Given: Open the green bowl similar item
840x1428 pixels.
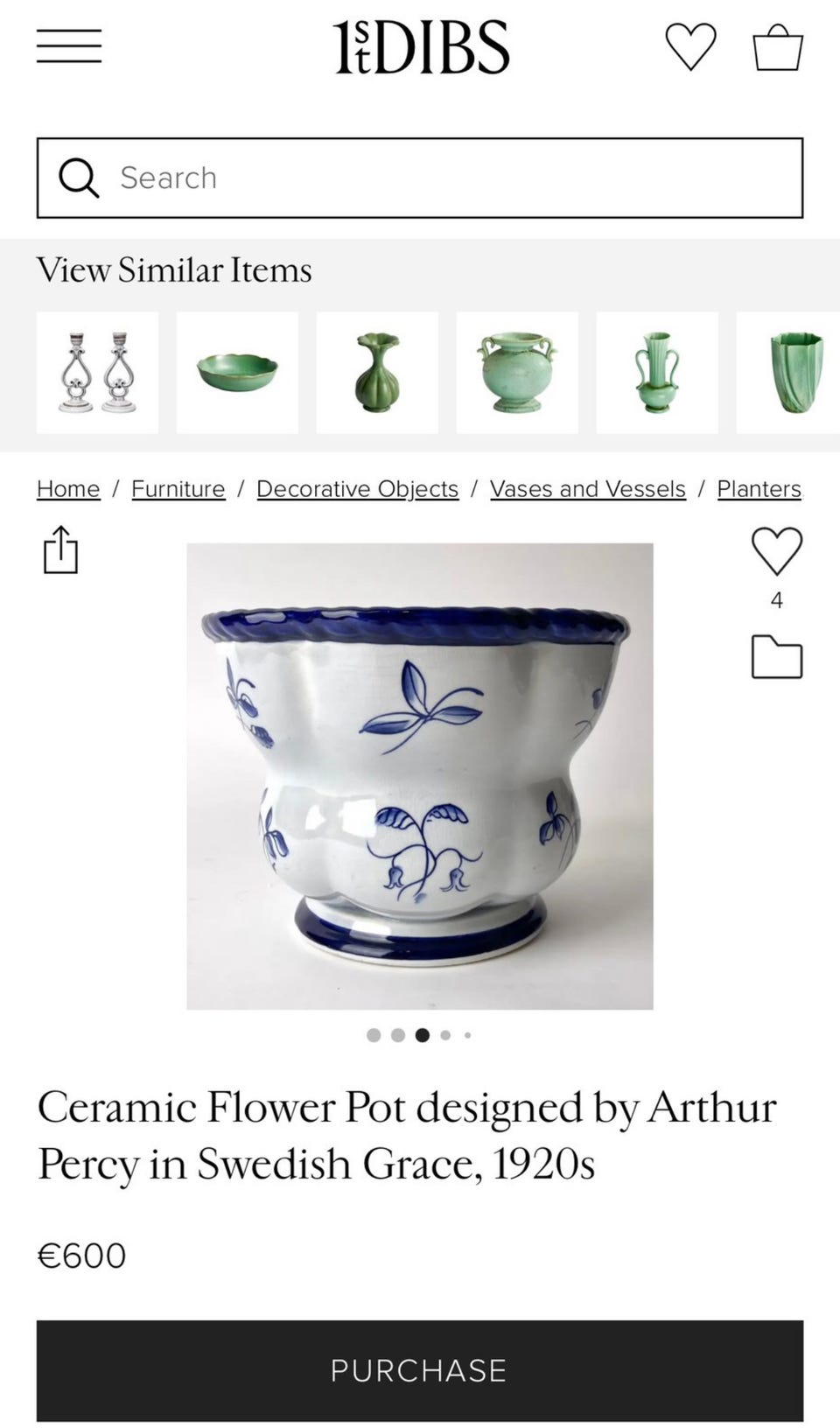Looking at the screenshot, I should [x=237, y=373].
